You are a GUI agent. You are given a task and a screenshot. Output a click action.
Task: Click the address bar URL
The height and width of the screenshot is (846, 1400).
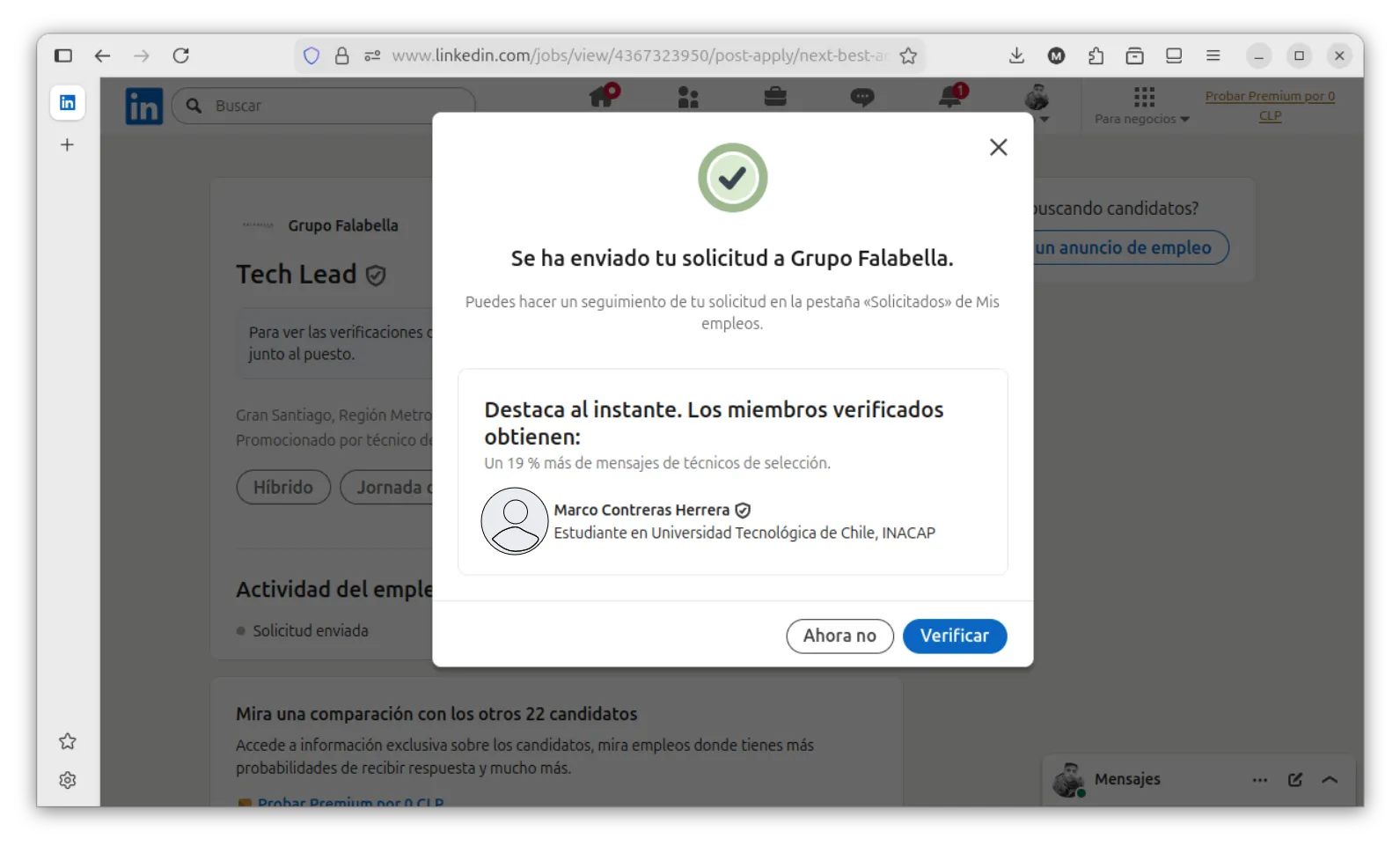(x=639, y=55)
